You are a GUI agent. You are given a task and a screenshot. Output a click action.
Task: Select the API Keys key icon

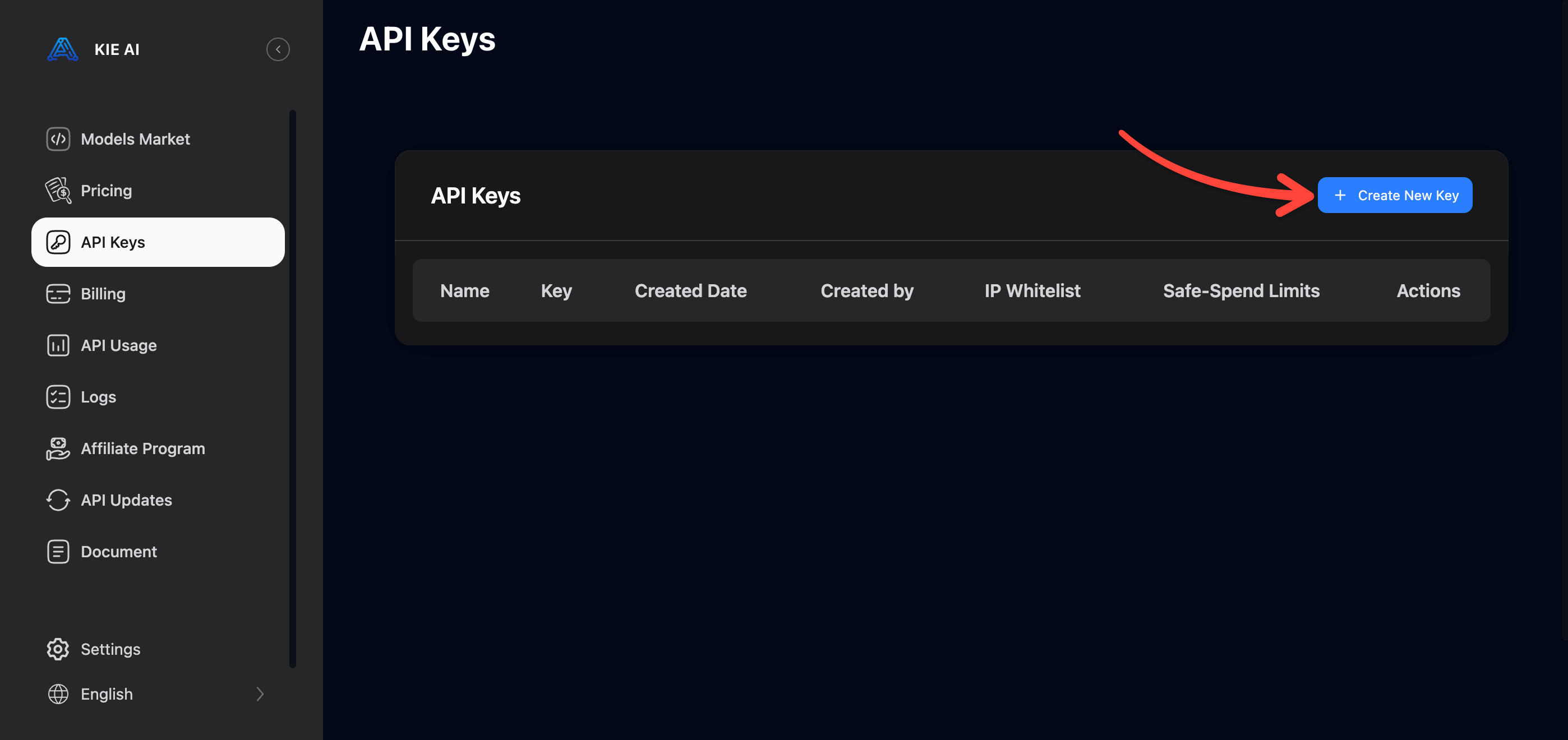(x=58, y=242)
